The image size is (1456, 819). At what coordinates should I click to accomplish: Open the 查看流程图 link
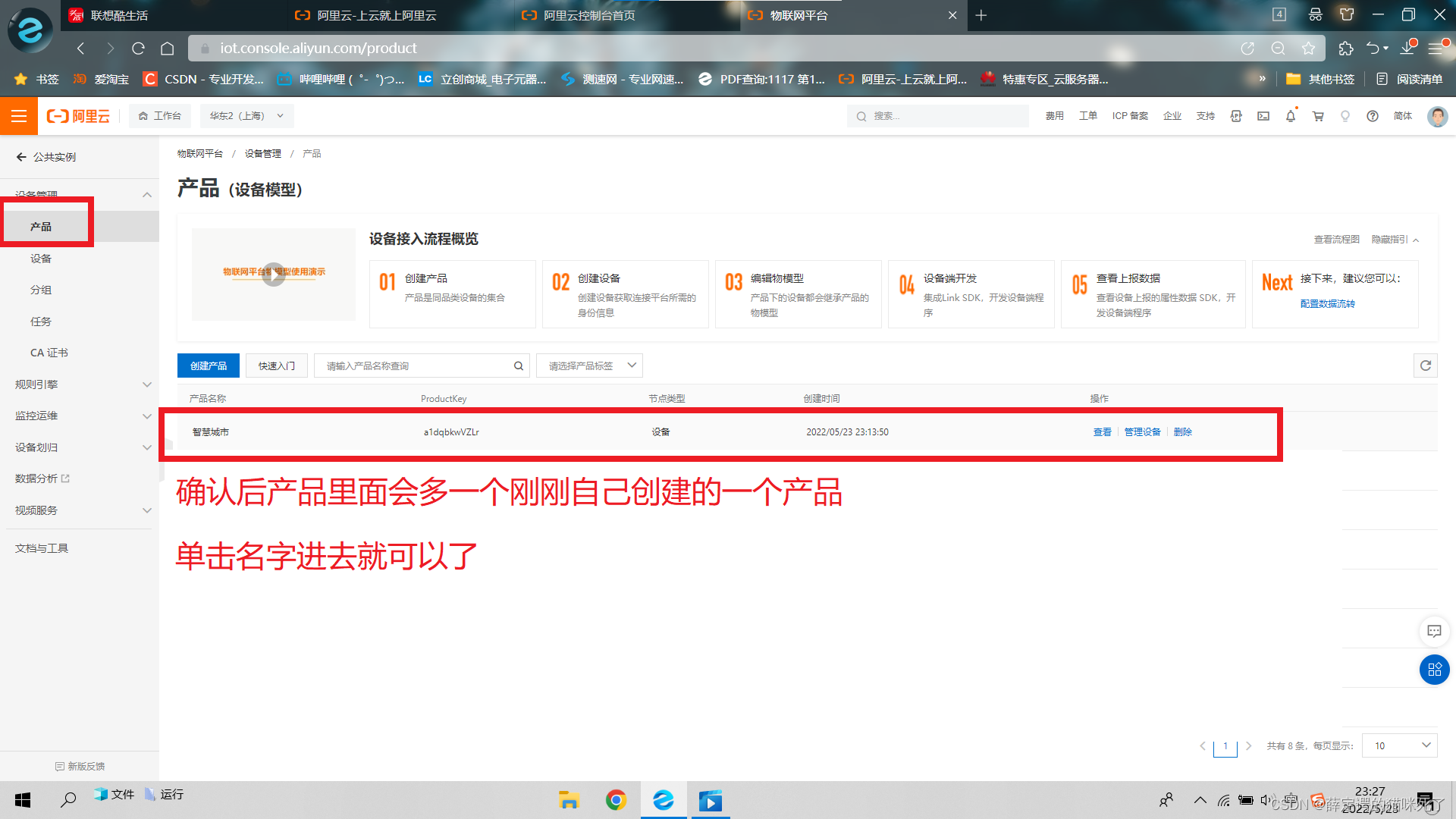click(x=1336, y=240)
